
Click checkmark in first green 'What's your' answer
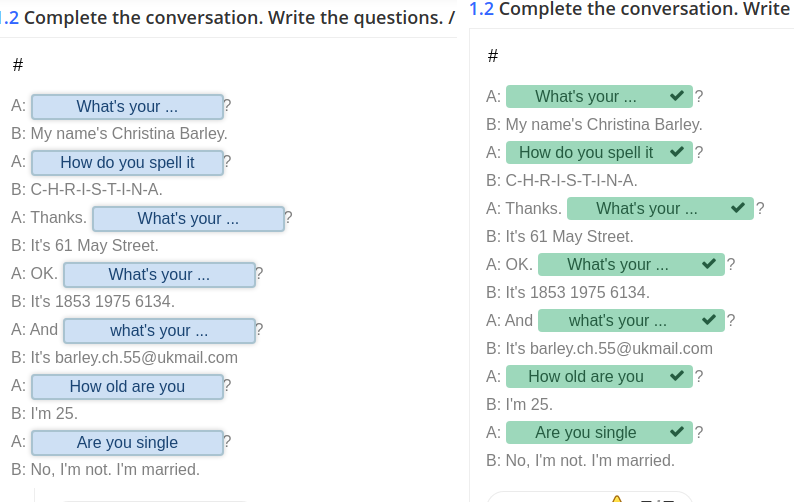point(677,96)
